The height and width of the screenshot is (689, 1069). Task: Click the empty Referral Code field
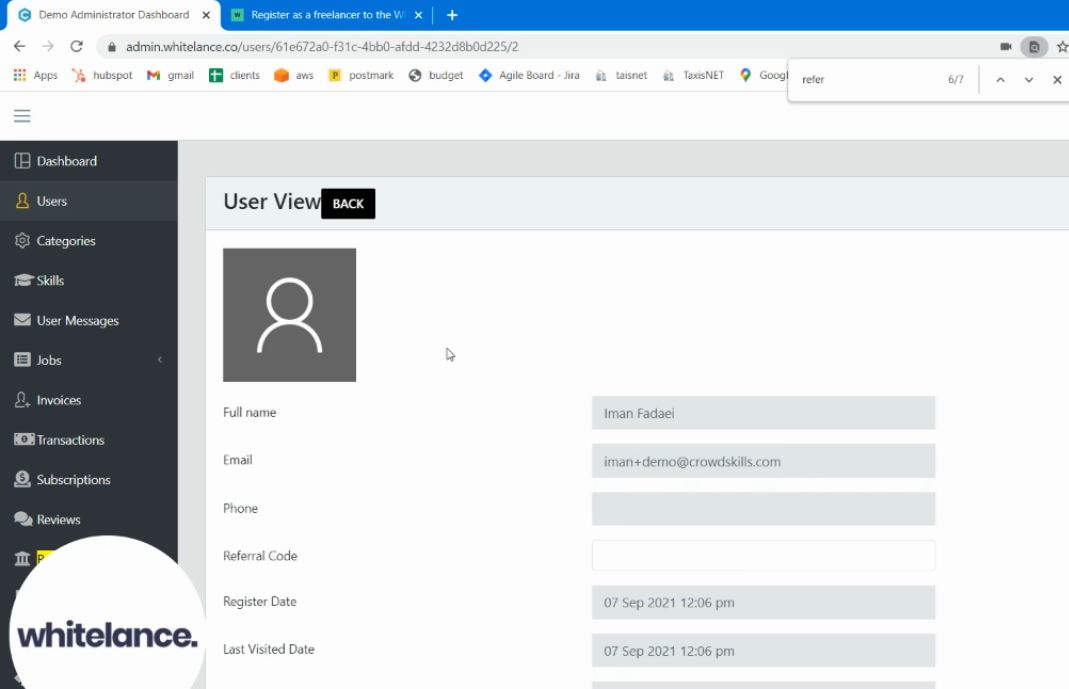tap(764, 555)
